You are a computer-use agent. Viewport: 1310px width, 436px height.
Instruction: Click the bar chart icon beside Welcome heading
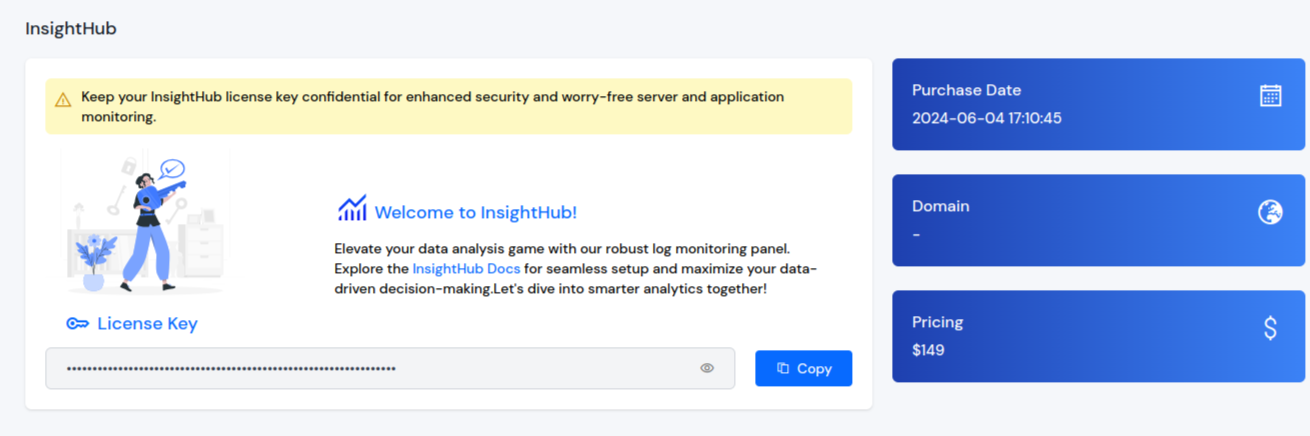pyautogui.click(x=352, y=209)
